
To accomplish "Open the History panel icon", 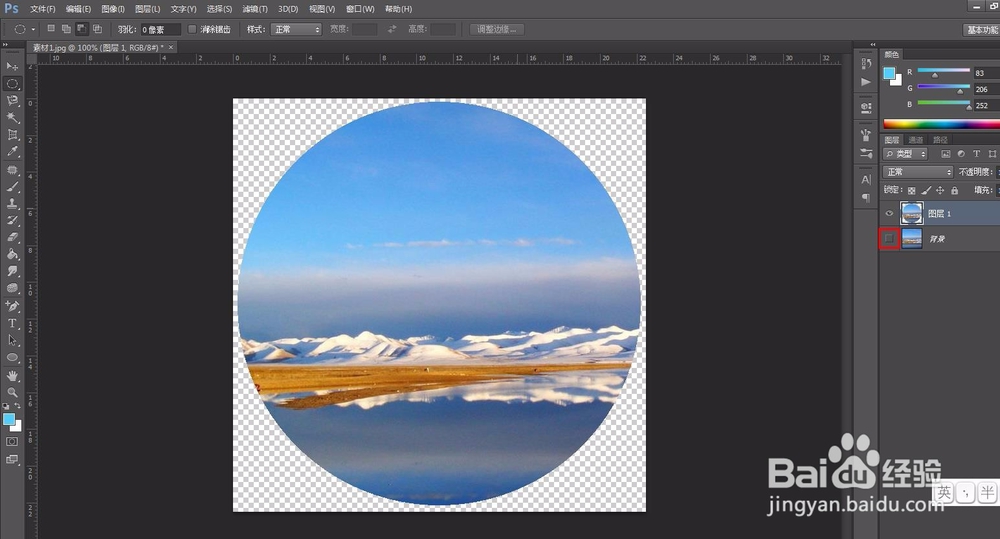I will coord(866,63).
